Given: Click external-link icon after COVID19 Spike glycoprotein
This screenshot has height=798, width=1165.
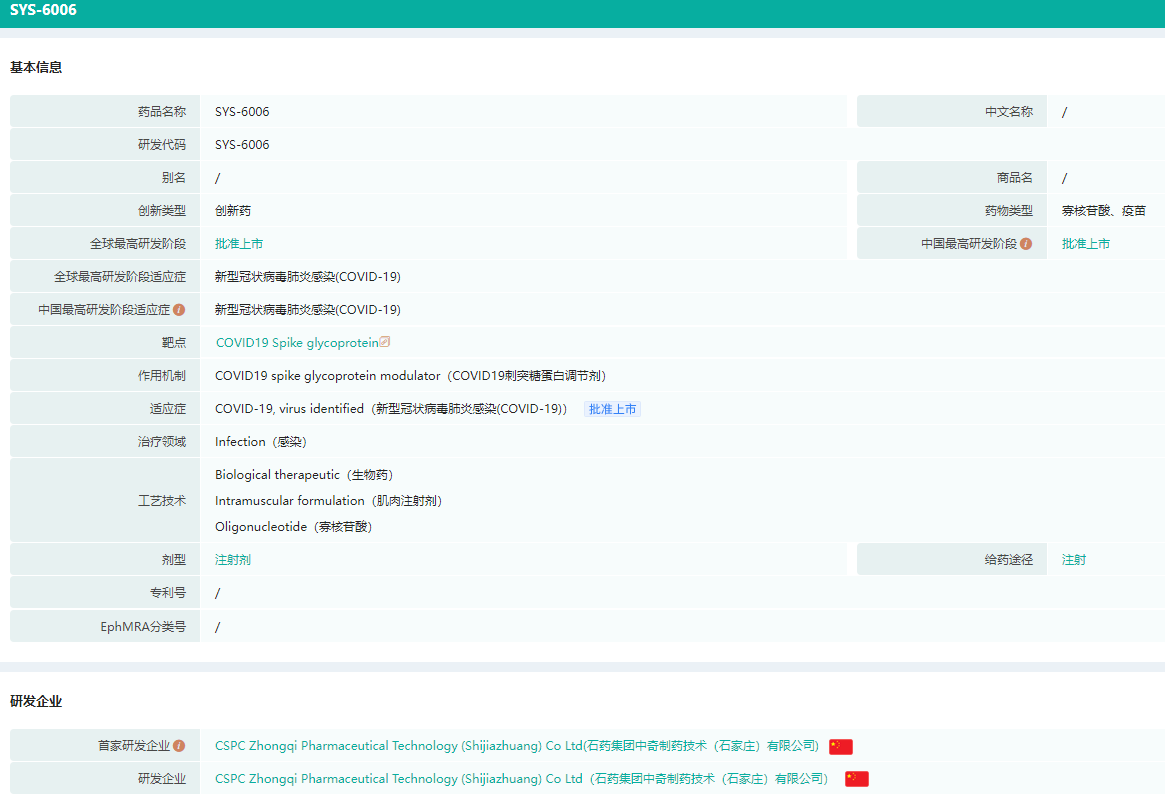Looking at the screenshot, I should click(x=385, y=342).
